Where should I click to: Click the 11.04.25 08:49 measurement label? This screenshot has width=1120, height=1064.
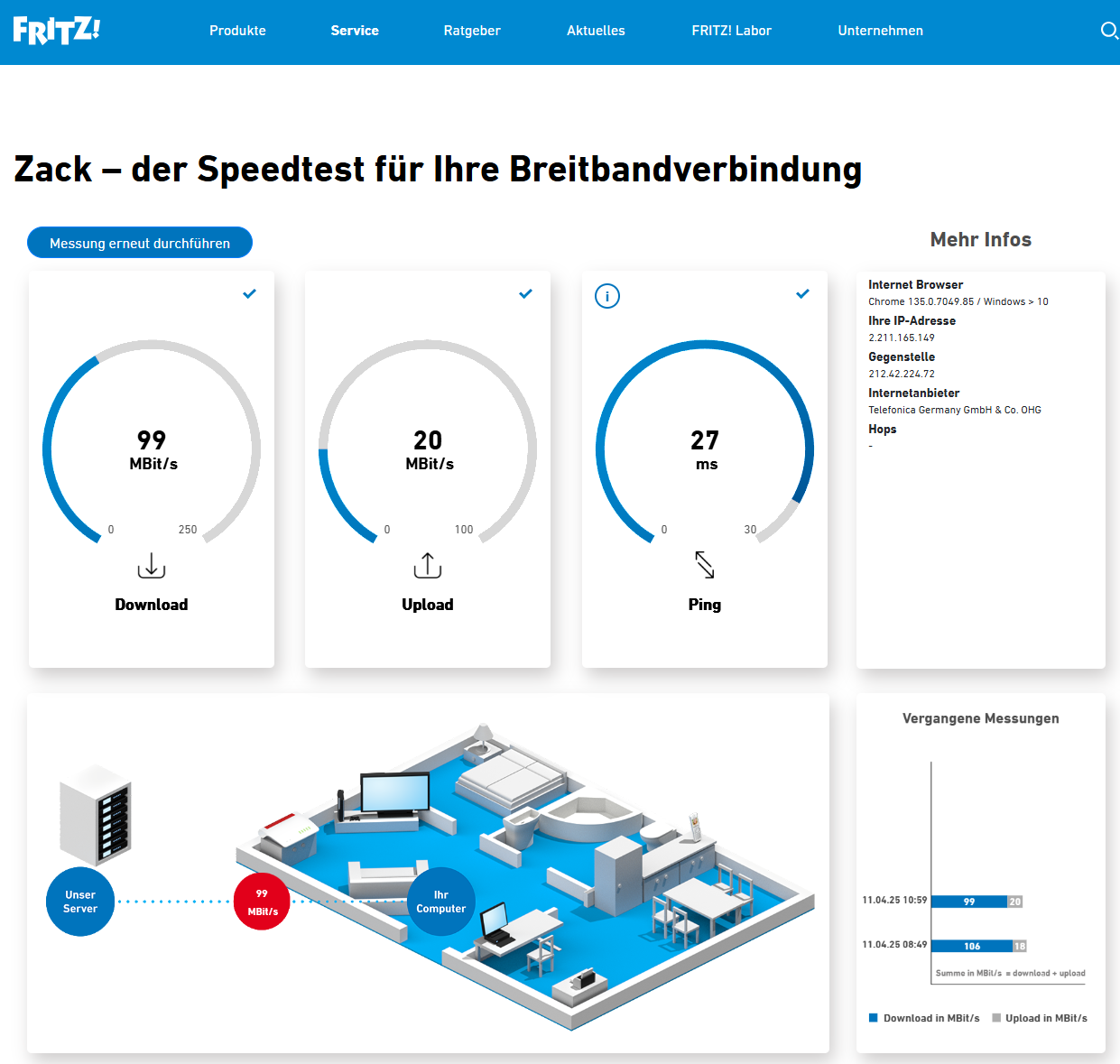click(x=894, y=944)
